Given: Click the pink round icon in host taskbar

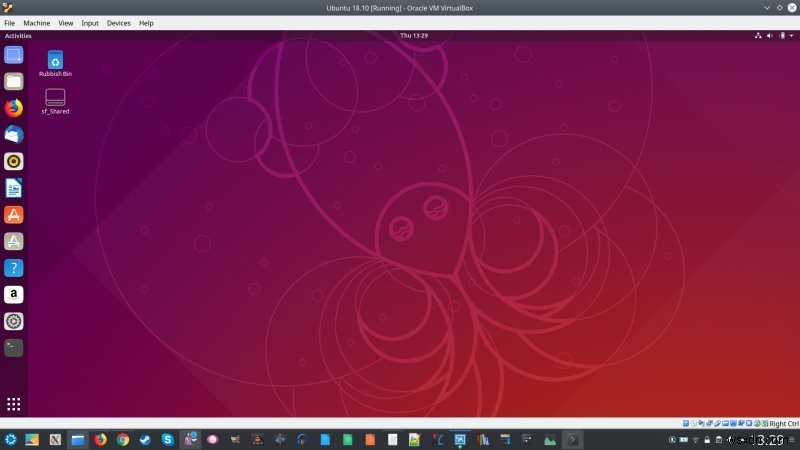Looking at the screenshot, I should pyautogui.click(x=213, y=439).
